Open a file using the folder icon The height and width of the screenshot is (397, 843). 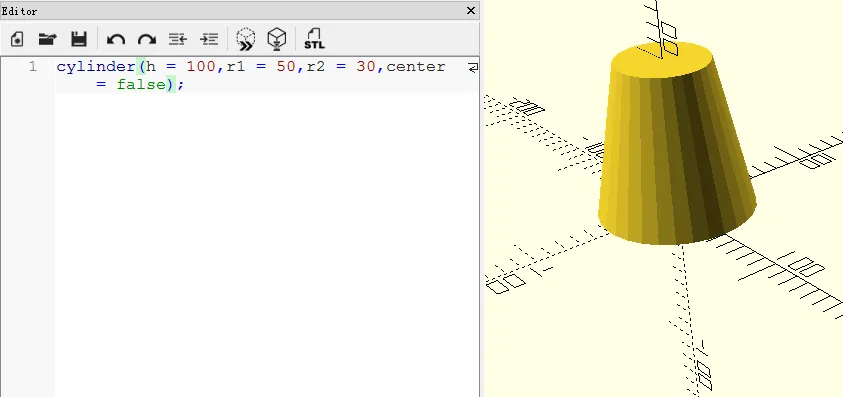point(48,39)
